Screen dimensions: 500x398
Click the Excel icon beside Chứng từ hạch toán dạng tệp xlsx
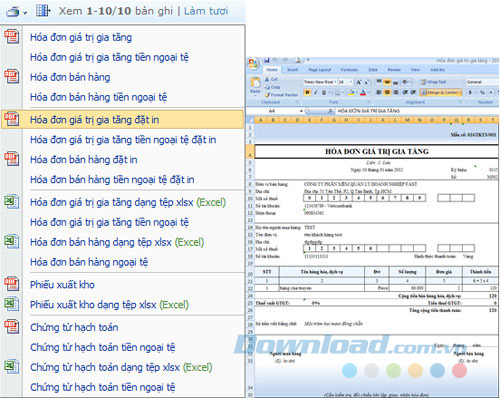point(11,367)
